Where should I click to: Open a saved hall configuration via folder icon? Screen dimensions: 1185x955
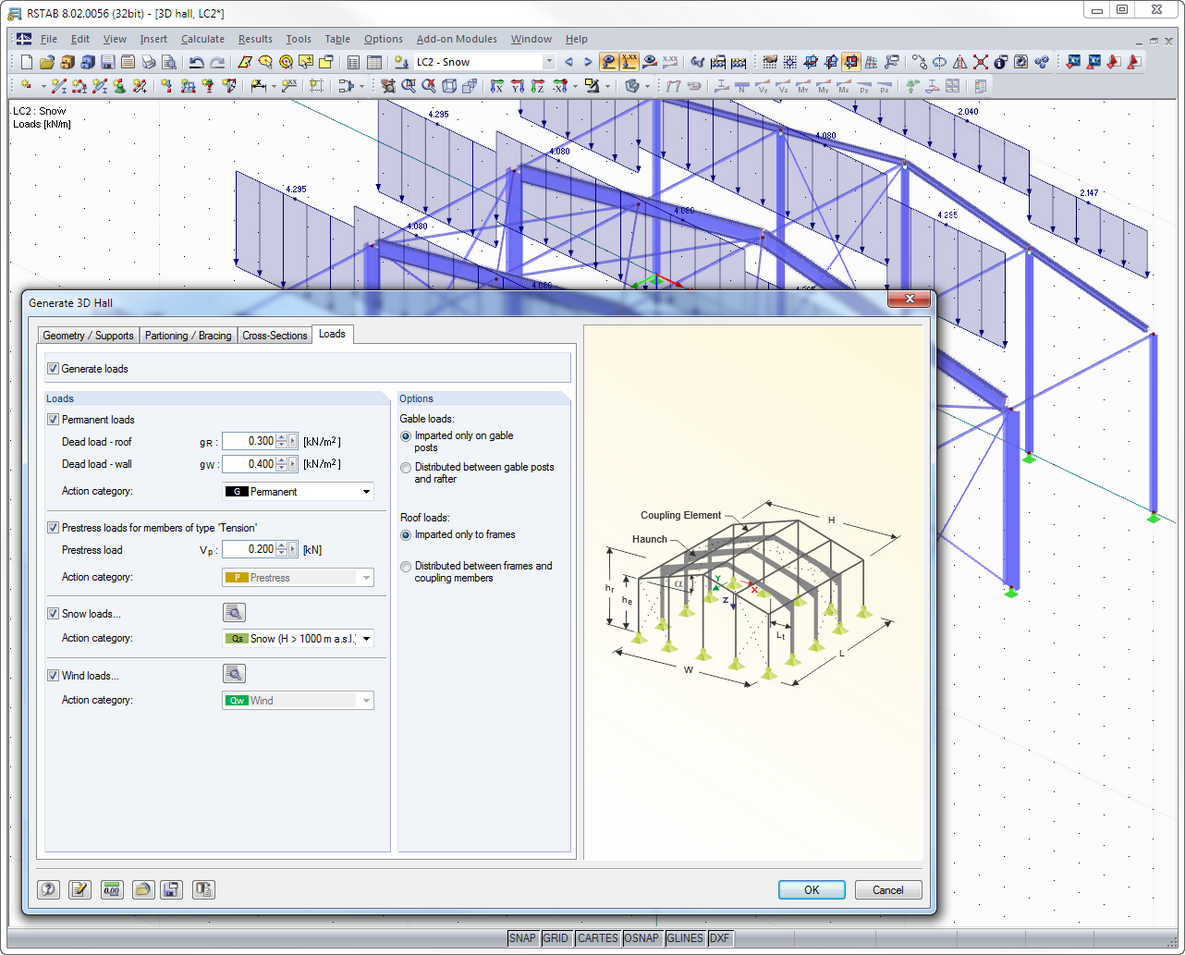click(x=141, y=889)
